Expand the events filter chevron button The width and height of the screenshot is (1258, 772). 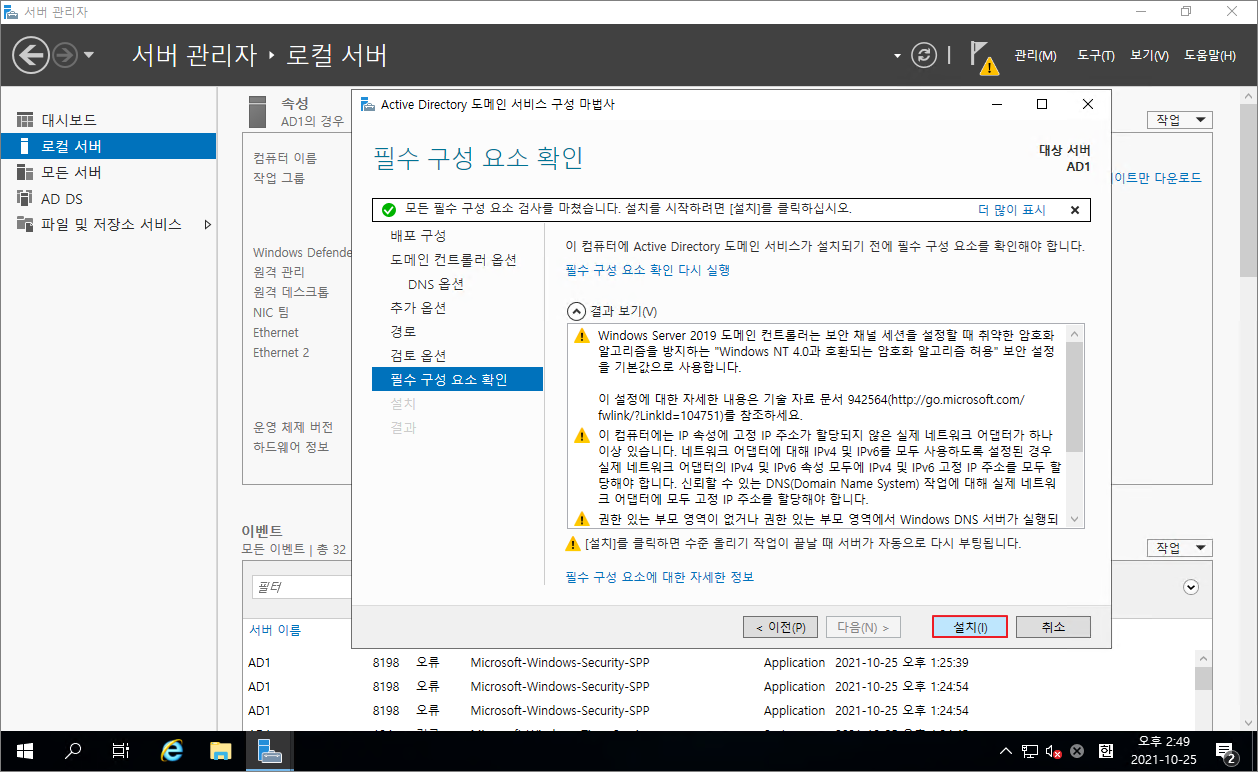pos(1190,587)
